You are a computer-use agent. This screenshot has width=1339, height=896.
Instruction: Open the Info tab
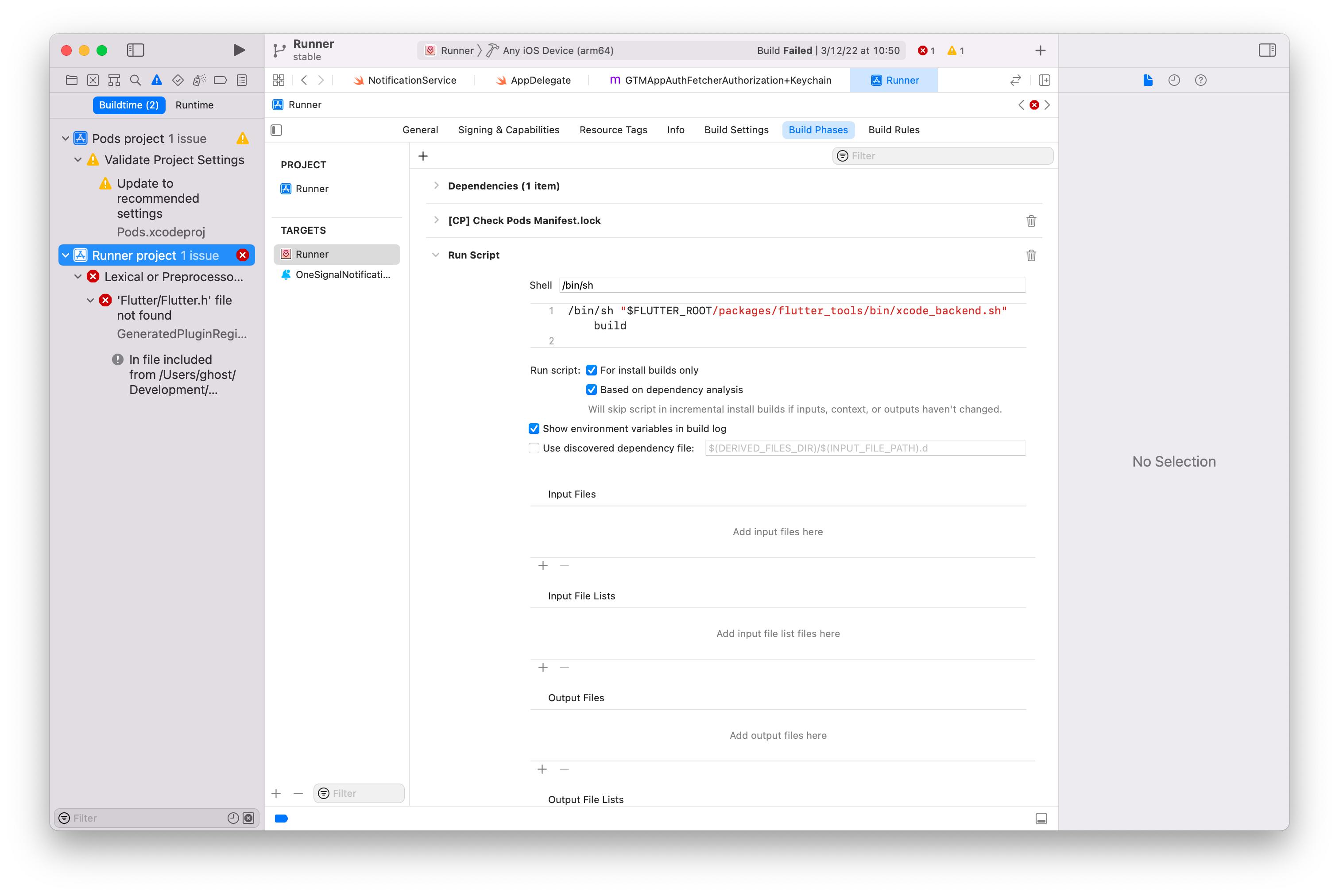tap(676, 130)
